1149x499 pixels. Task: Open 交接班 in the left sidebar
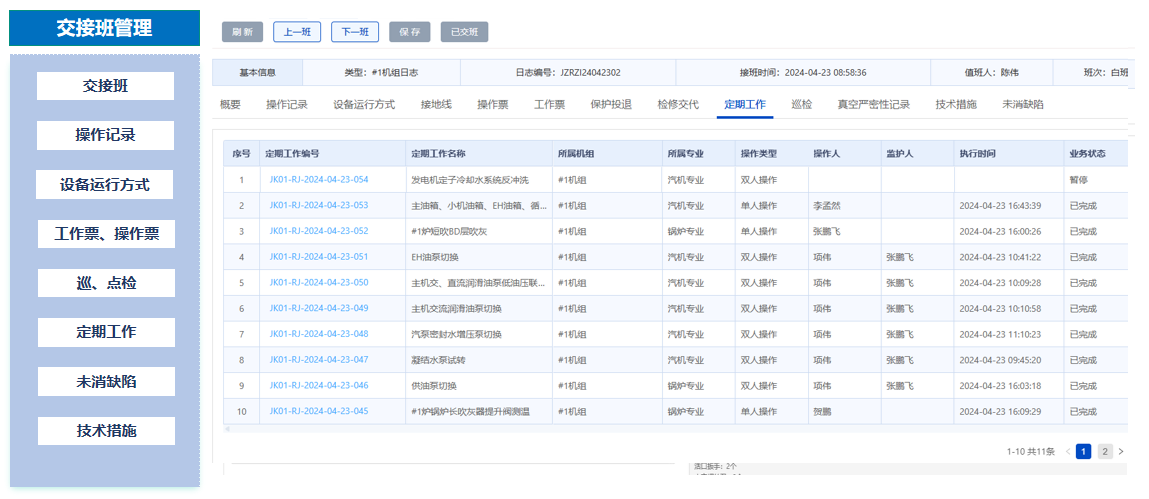[x=105, y=86]
